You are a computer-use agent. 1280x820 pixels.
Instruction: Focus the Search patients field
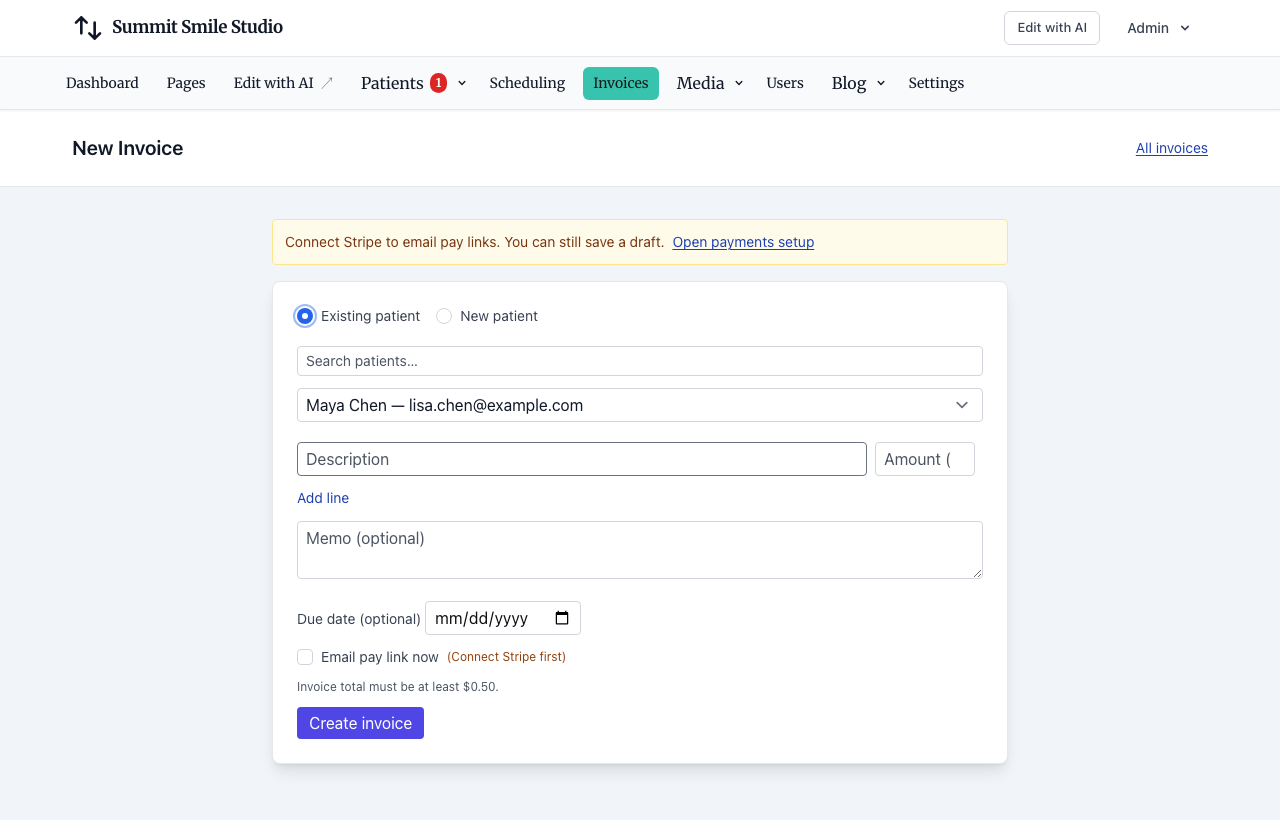[x=640, y=361]
